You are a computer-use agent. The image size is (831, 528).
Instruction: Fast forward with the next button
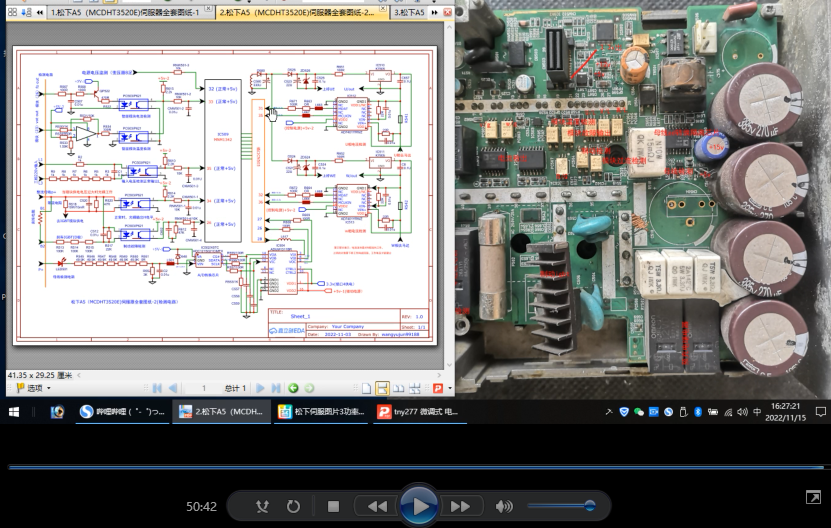(x=461, y=506)
